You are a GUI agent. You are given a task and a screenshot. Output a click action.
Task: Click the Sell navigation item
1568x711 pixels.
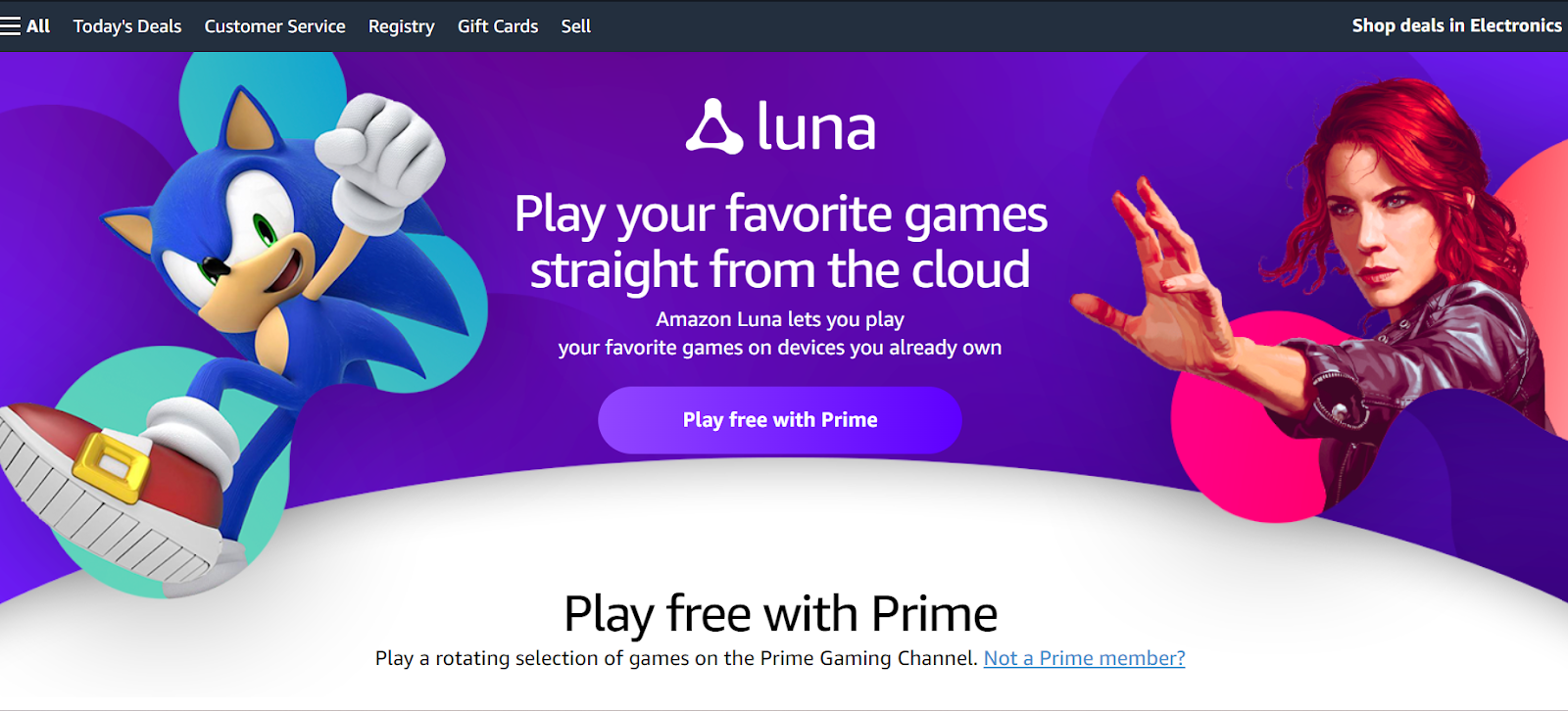576,26
